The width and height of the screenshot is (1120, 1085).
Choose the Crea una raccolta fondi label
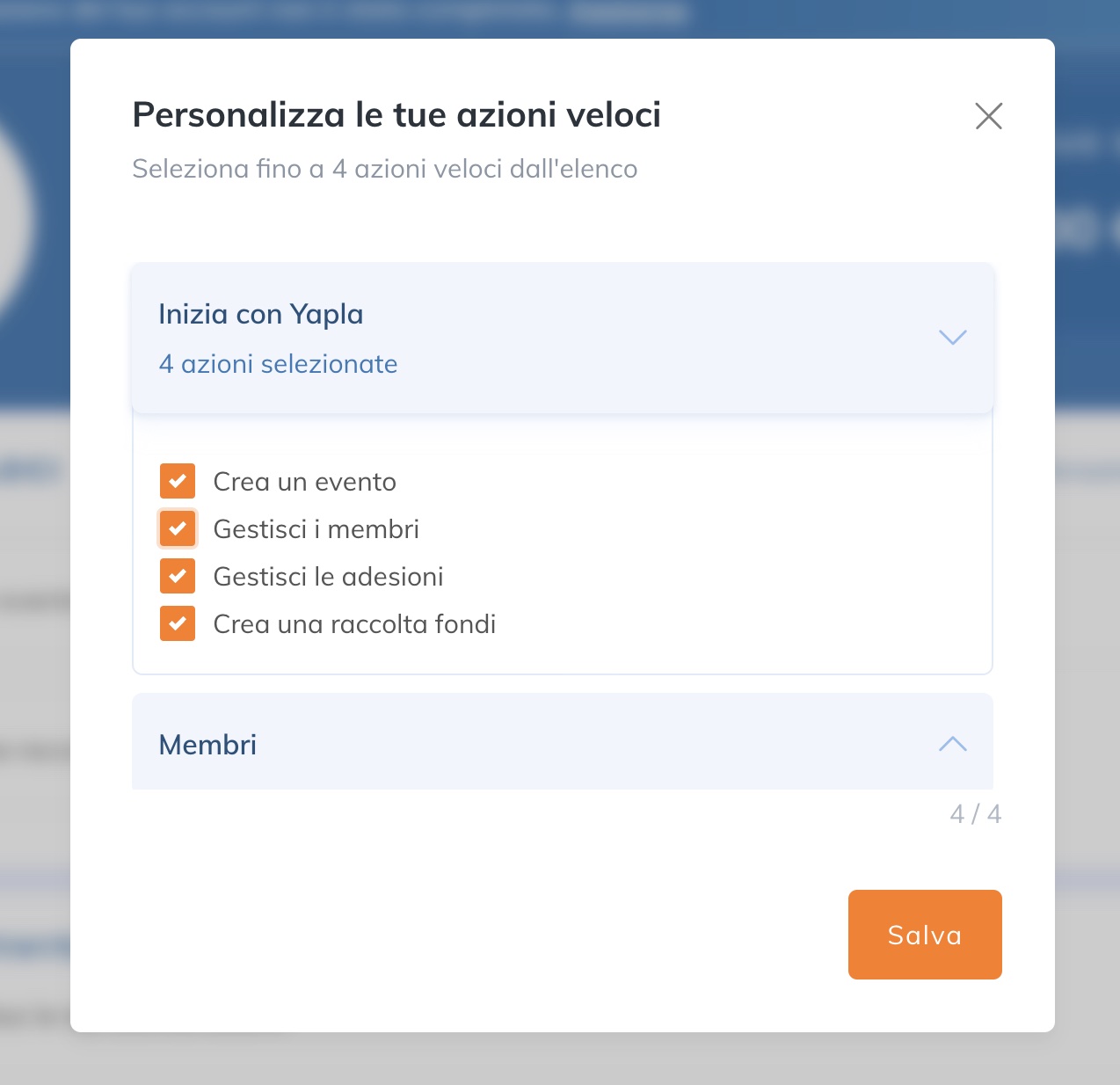click(355, 624)
